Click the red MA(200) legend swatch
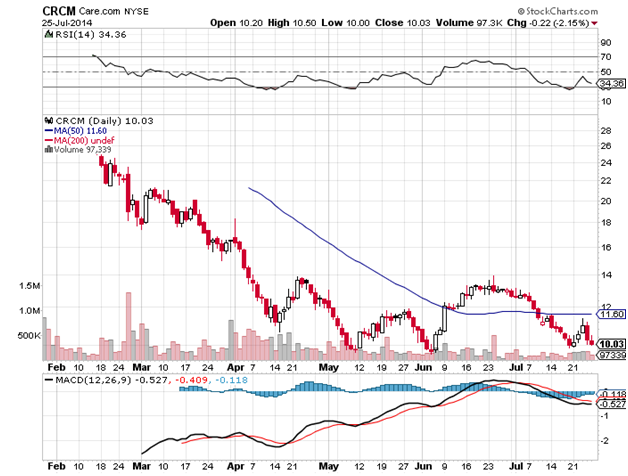This screenshot has height=476, width=628. [x=49, y=139]
